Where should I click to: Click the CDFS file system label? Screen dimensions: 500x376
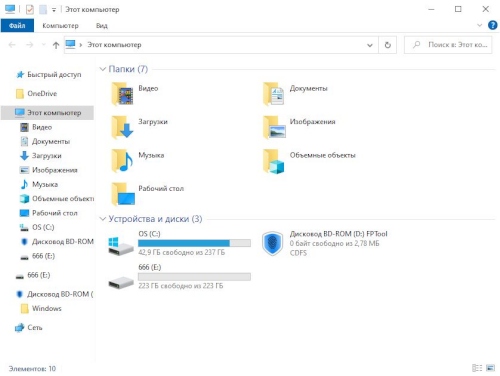[298, 253]
